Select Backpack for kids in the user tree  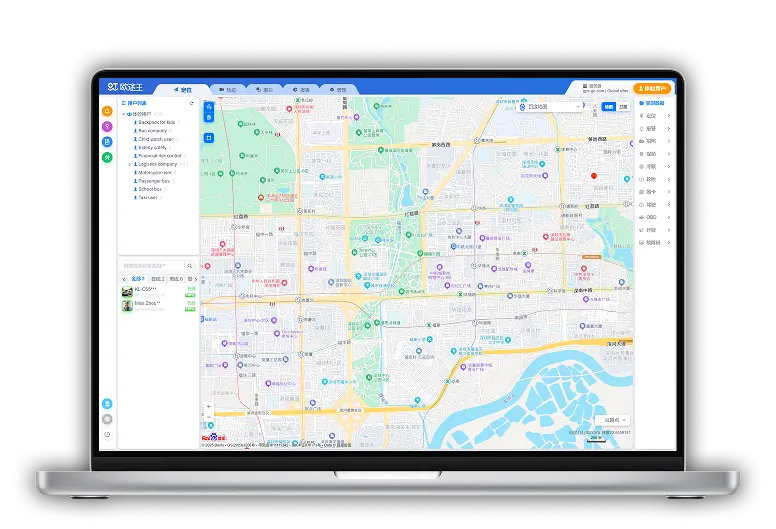[156, 122]
